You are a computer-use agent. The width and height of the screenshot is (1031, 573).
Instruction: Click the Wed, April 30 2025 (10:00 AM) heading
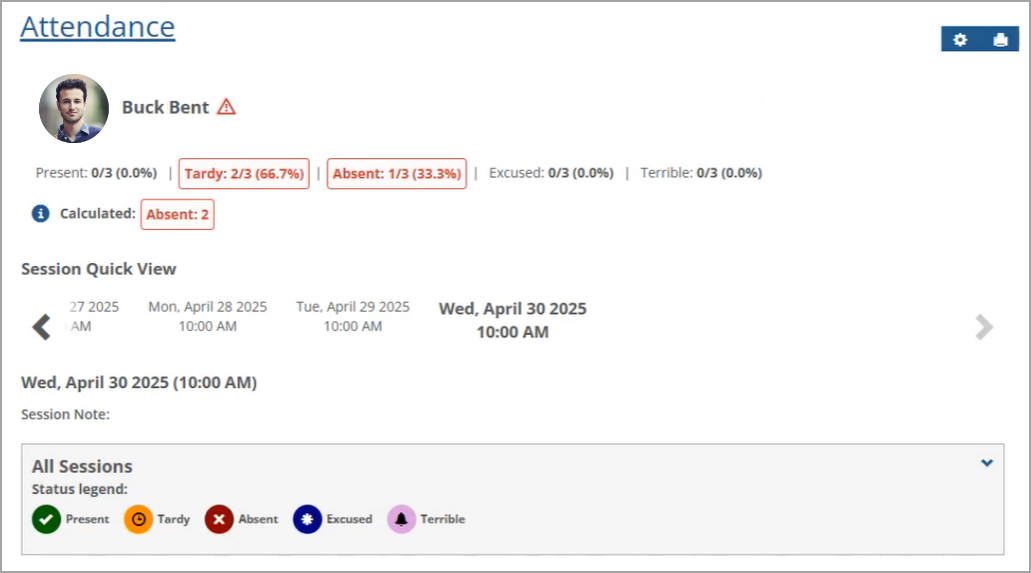[139, 382]
